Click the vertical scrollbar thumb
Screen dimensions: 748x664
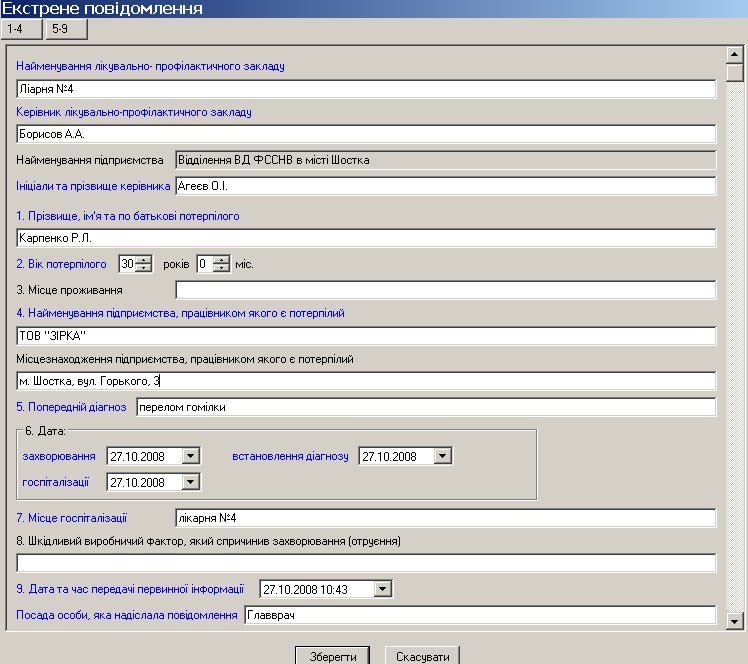pos(735,73)
